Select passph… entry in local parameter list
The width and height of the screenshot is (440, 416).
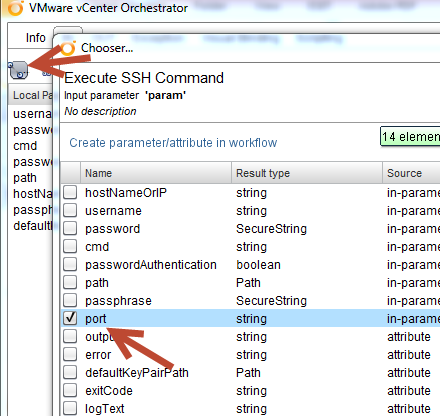pyautogui.click(x=33, y=210)
